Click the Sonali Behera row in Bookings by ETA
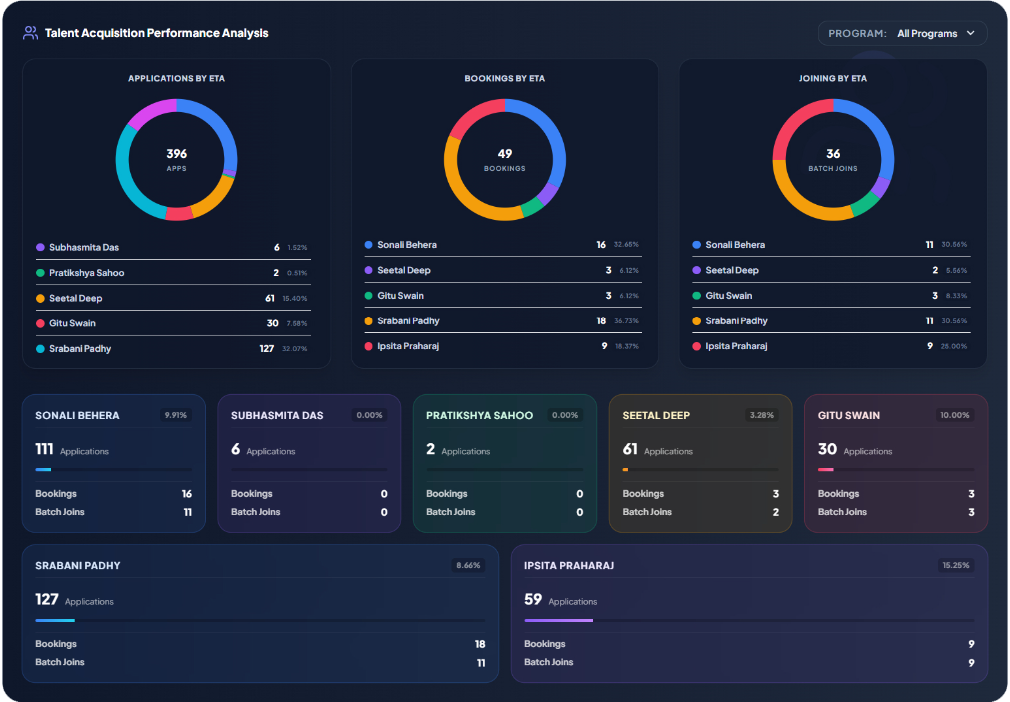This screenshot has height=702, width=1010. pyautogui.click(x=502, y=245)
